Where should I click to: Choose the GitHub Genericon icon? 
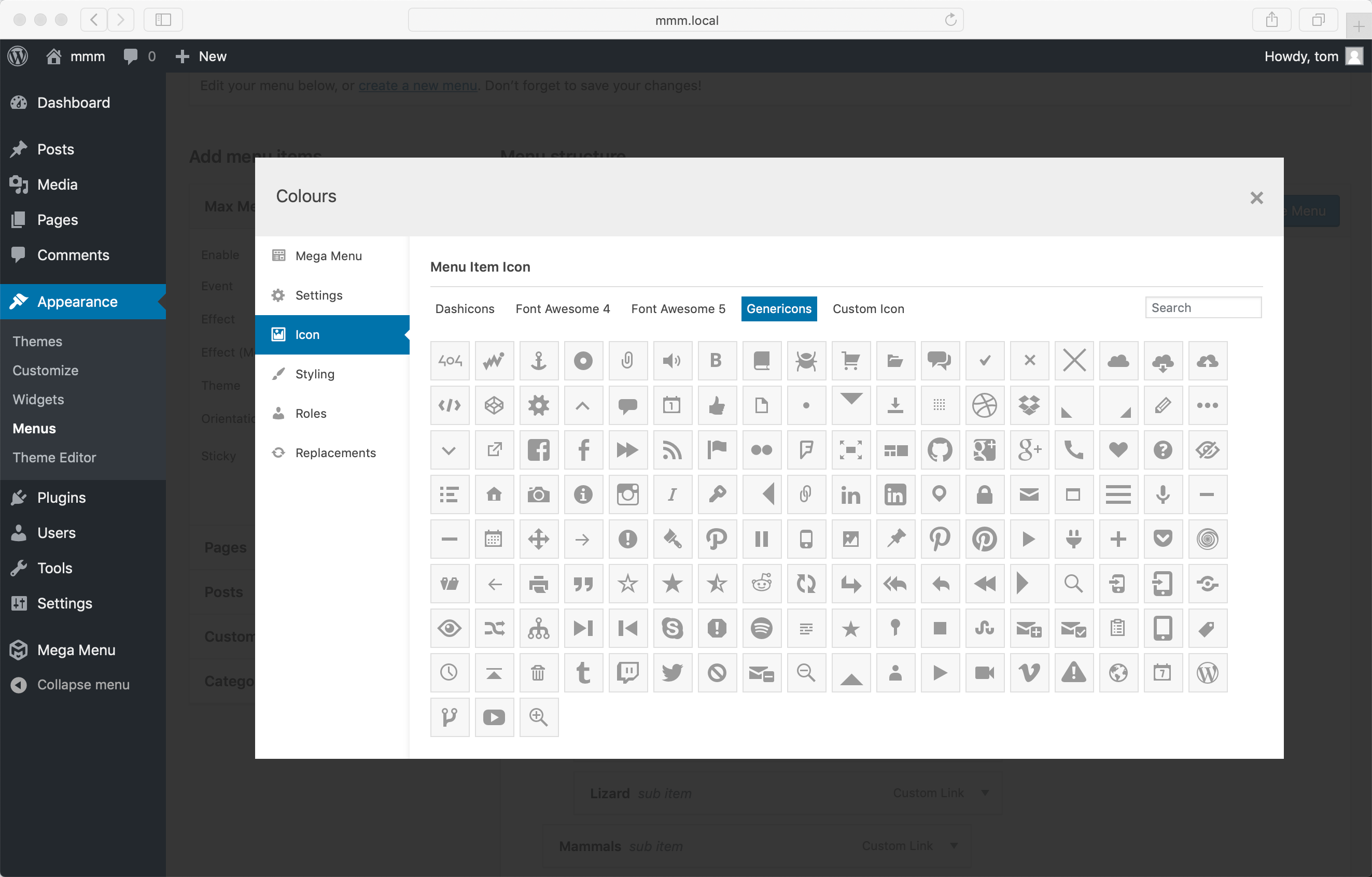pos(940,450)
